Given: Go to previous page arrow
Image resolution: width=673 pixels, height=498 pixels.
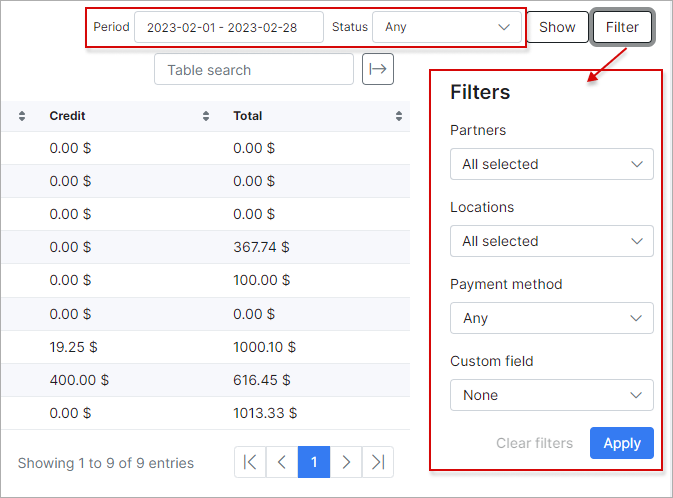Looking at the screenshot, I should [282, 462].
